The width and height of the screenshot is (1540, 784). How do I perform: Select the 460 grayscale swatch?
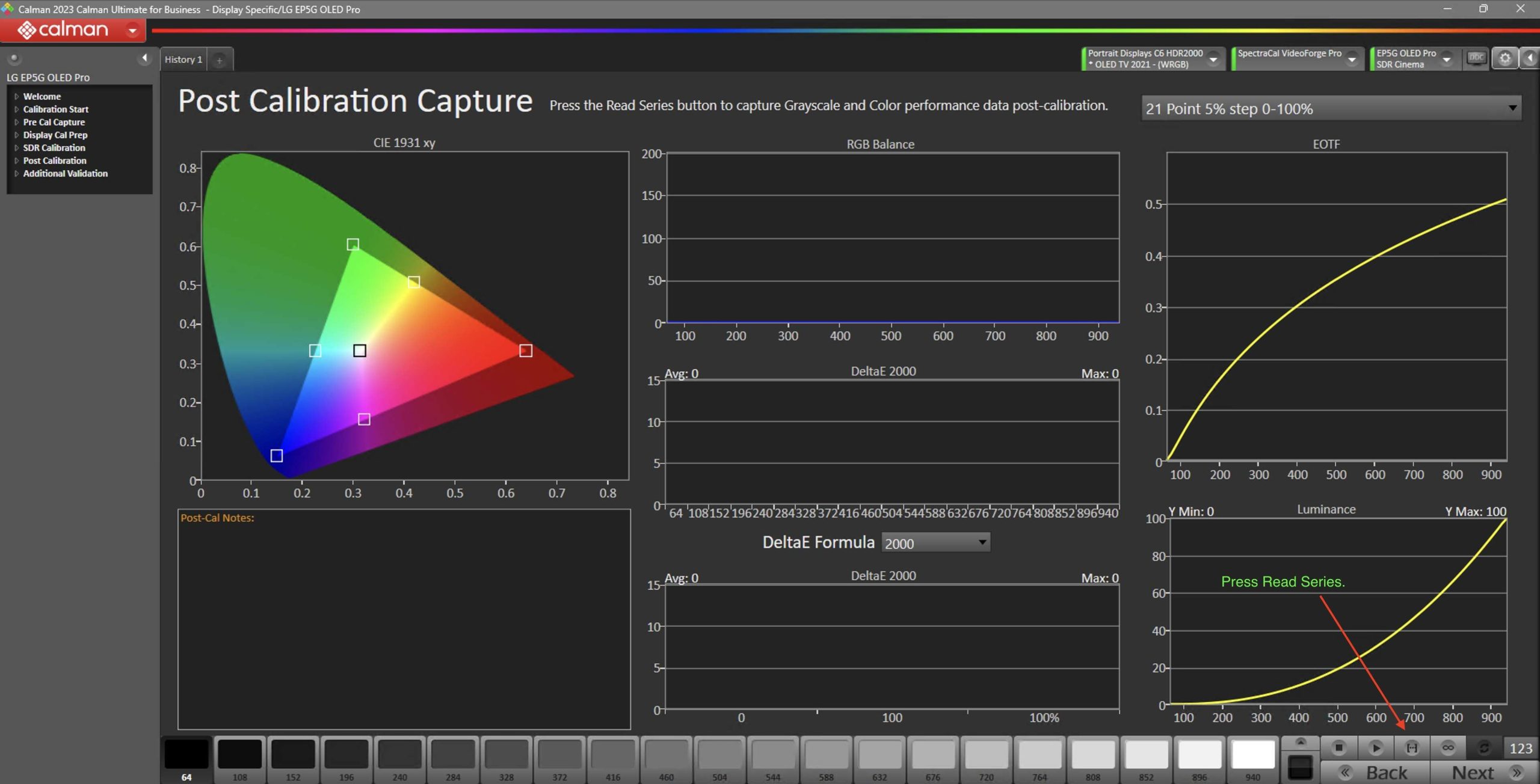667,759
